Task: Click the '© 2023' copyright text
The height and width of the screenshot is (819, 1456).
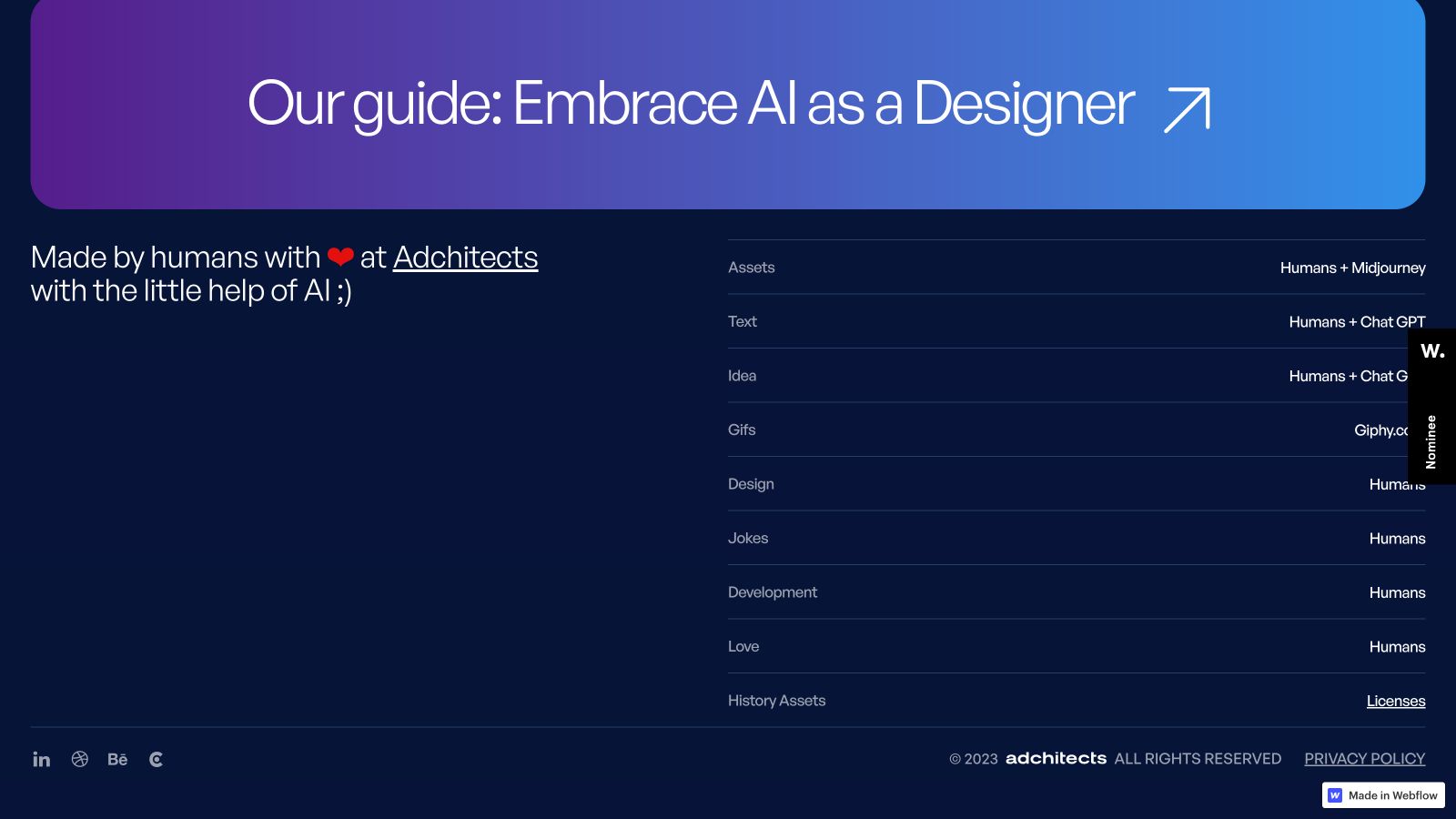Action: point(974,759)
